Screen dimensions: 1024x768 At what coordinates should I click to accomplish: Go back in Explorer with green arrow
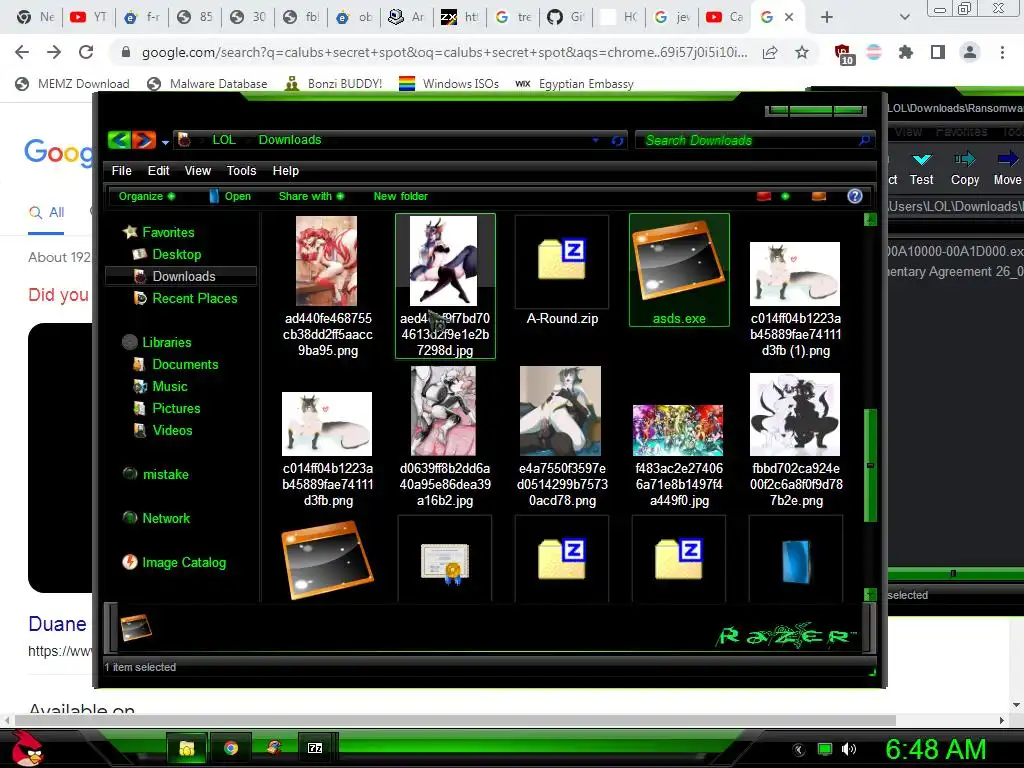coord(120,140)
